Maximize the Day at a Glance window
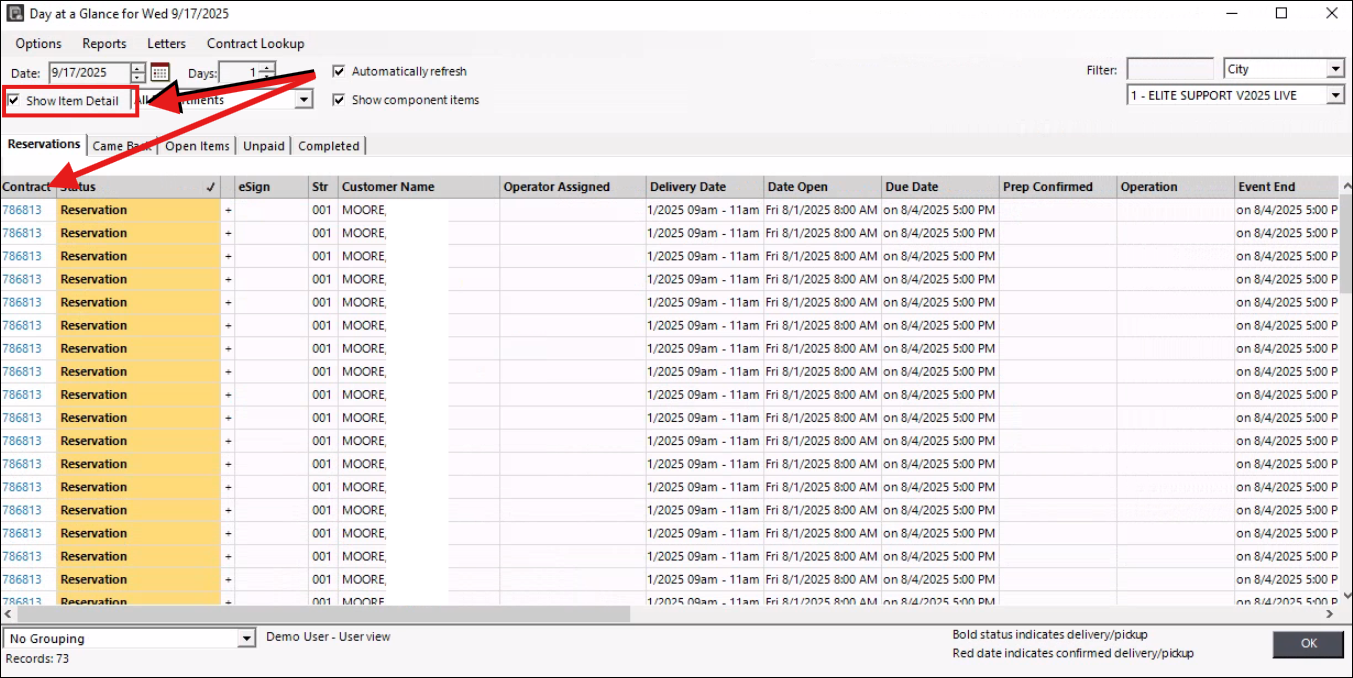Viewport: 1353px width, 678px height. (1281, 14)
